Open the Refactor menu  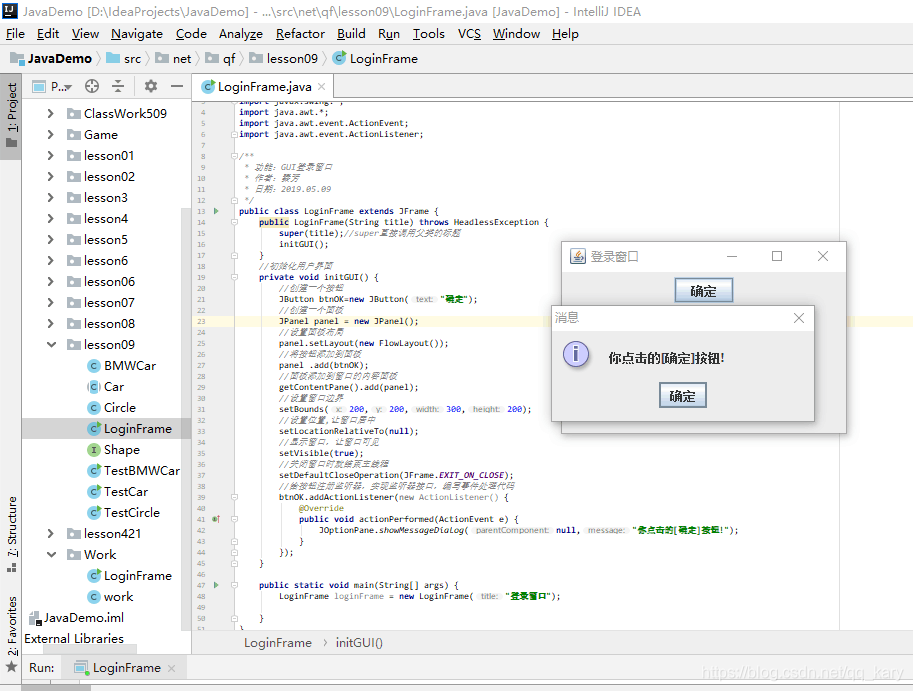click(x=300, y=34)
